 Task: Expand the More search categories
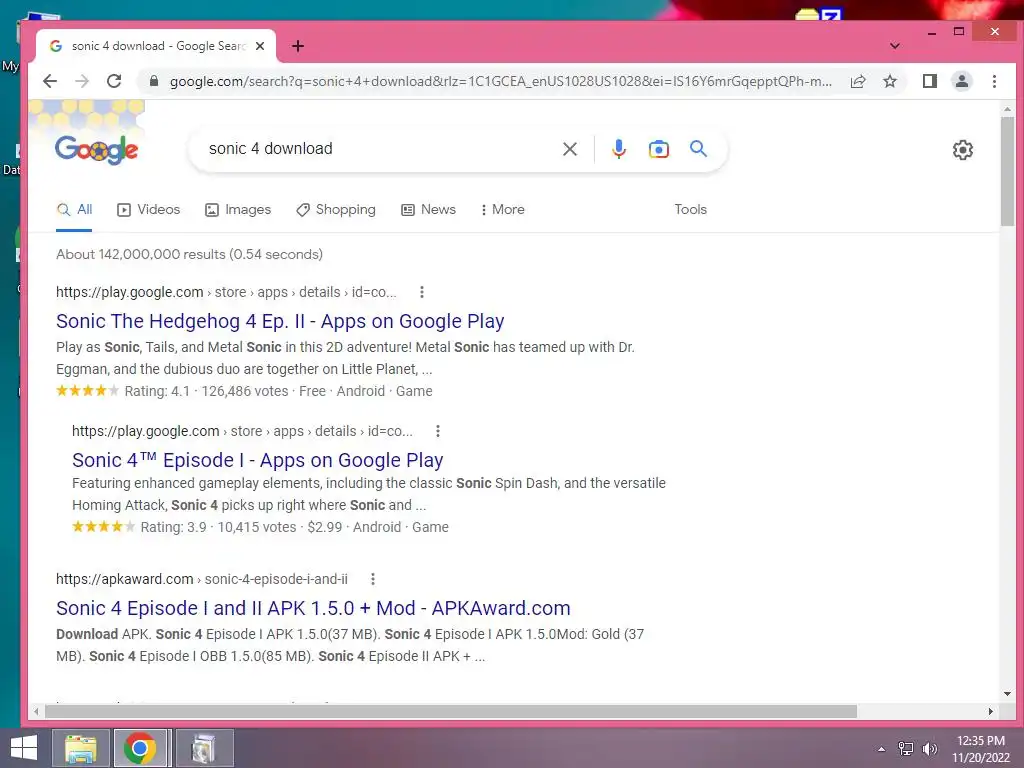coord(502,210)
